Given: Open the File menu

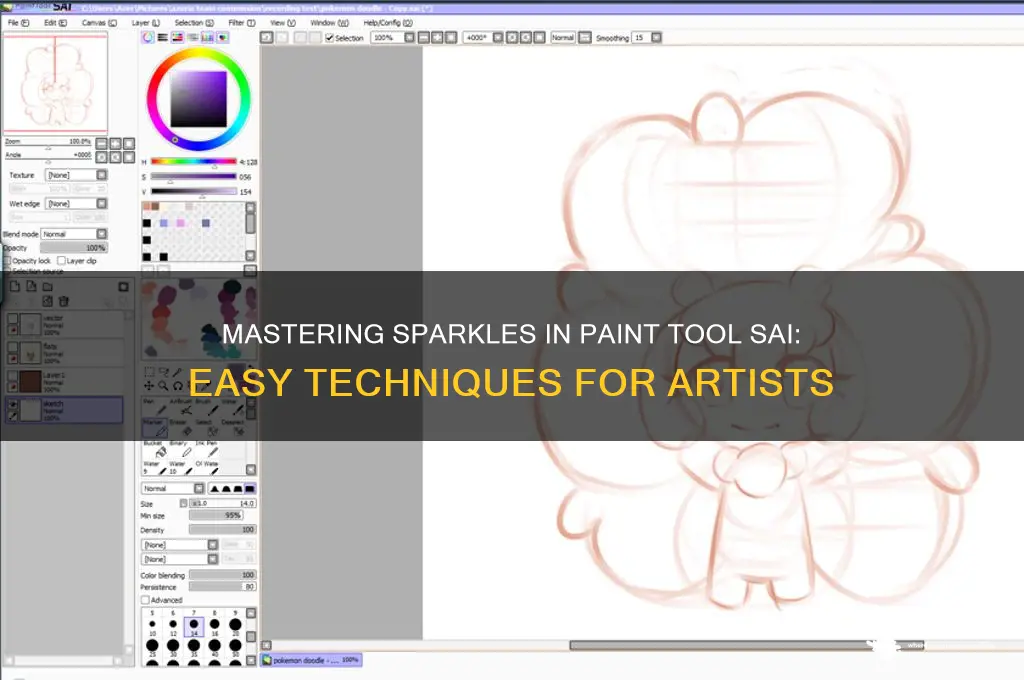Looking at the screenshot, I should tap(18, 23).
